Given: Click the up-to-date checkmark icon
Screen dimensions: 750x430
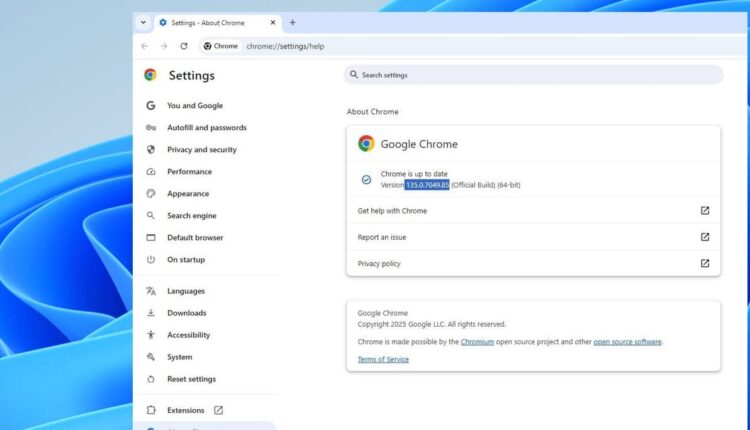Looking at the screenshot, I should (x=366, y=179).
